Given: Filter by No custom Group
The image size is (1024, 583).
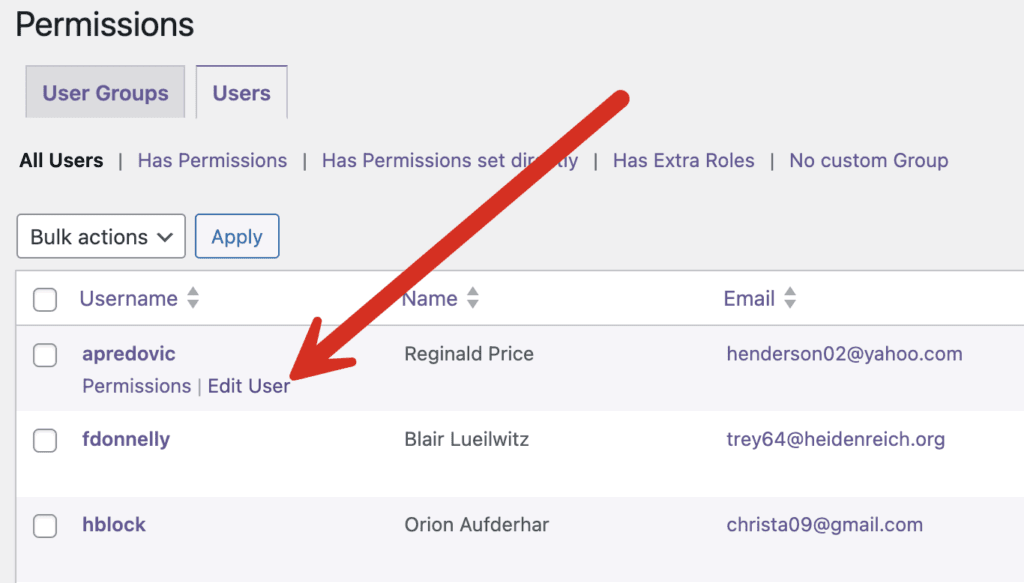Looking at the screenshot, I should click(x=868, y=160).
